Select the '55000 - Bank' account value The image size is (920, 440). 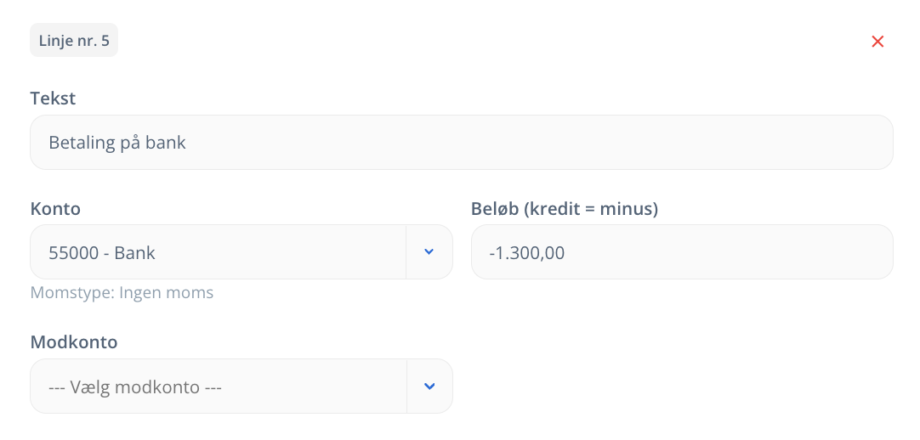click(x=102, y=253)
